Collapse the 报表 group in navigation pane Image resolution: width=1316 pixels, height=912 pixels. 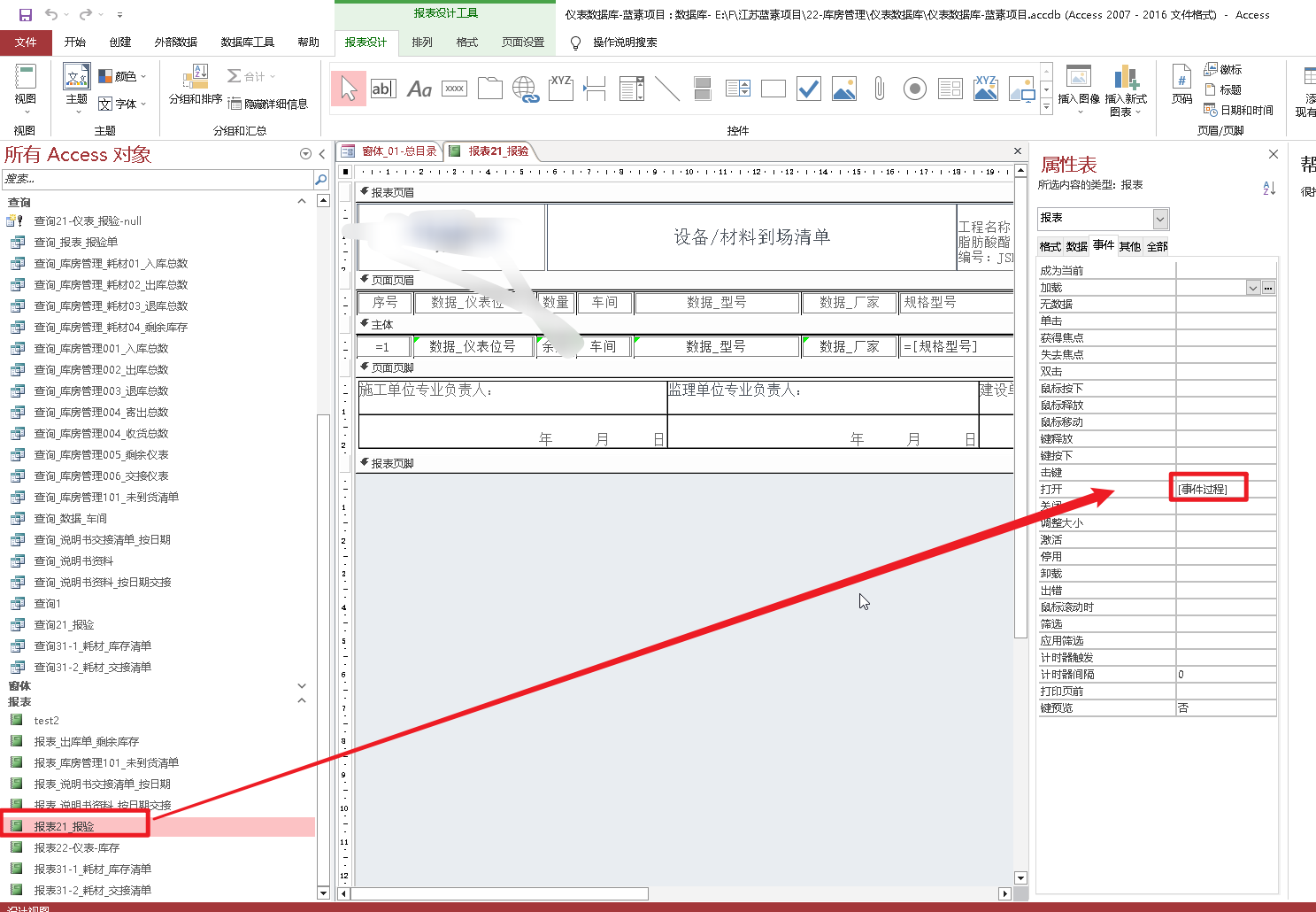(x=302, y=701)
